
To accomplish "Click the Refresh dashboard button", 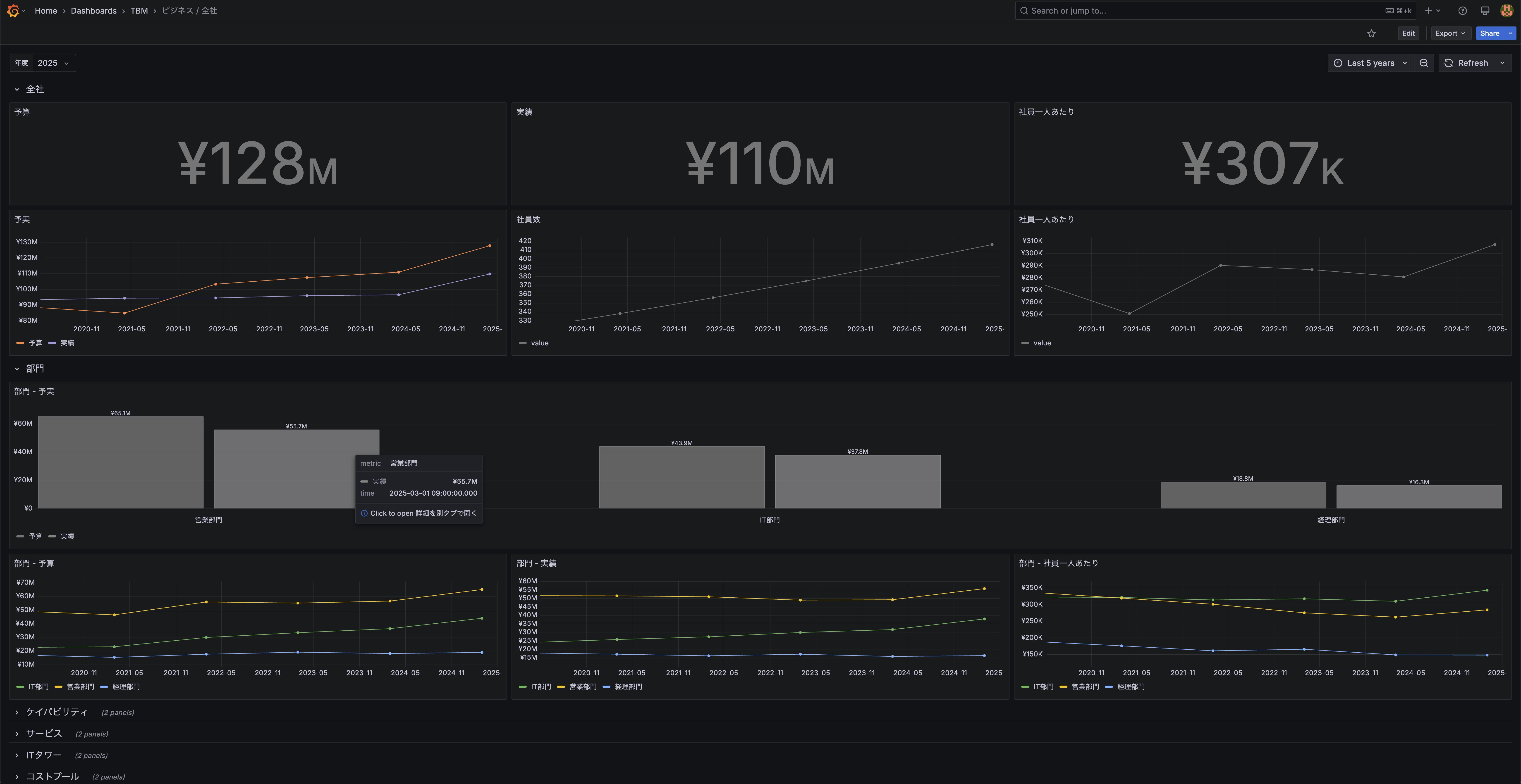I will click(x=1466, y=63).
